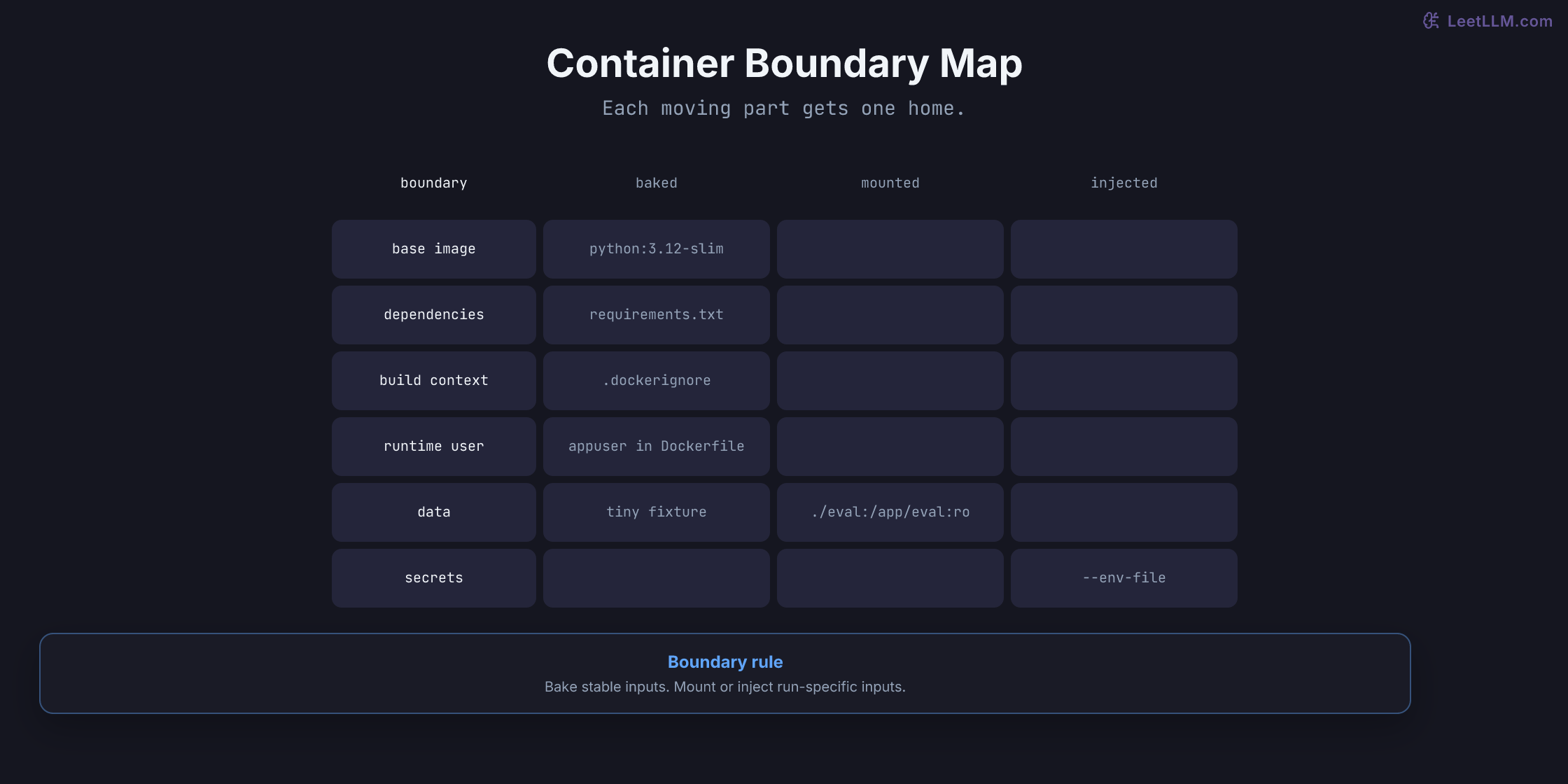Click the 'injected' column header

pyautogui.click(x=1124, y=183)
